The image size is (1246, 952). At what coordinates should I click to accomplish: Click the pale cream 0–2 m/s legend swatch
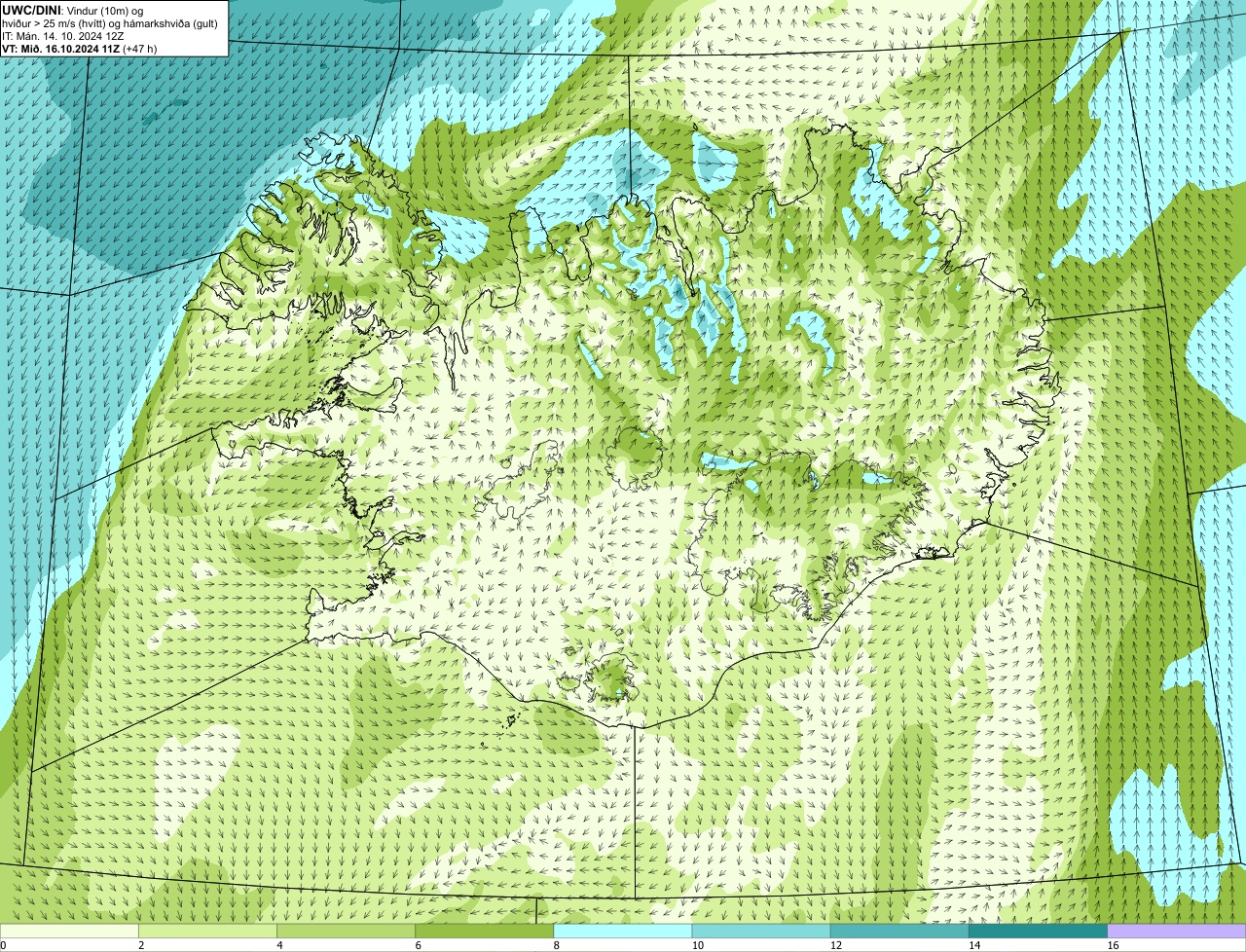coord(69,931)
